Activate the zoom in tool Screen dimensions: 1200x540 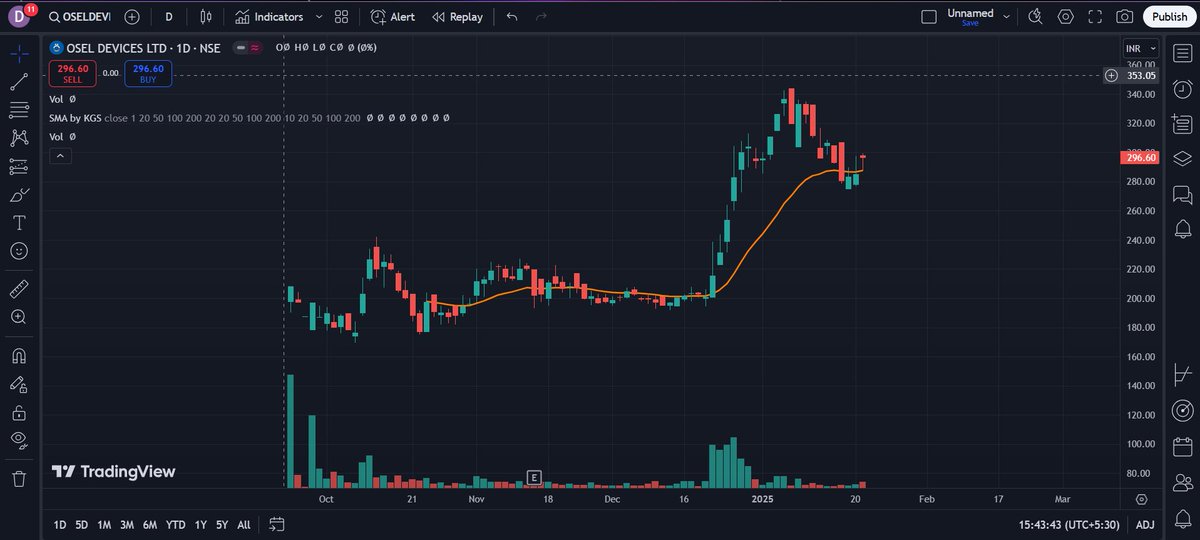pyautogui.click(x=19, y=317)
